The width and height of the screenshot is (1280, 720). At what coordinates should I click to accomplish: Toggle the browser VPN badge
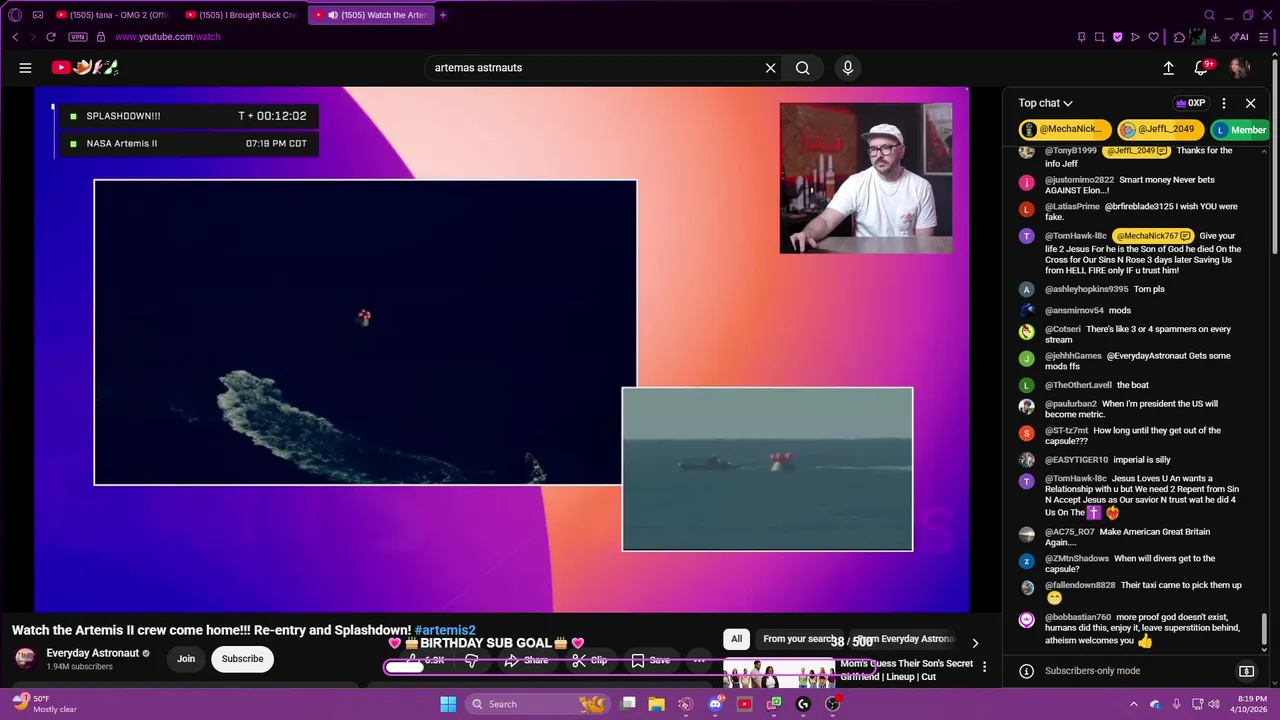pos(78,37)
